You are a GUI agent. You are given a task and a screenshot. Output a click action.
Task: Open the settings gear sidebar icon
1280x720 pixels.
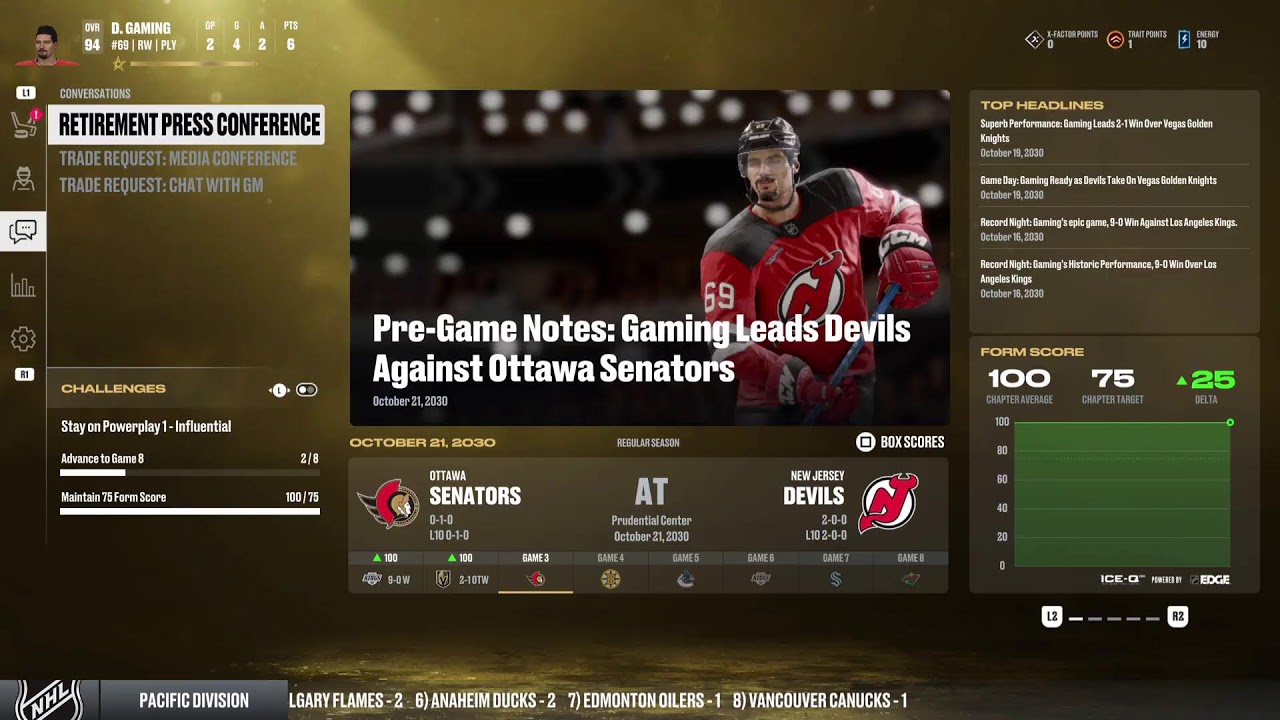coord(23,339)
